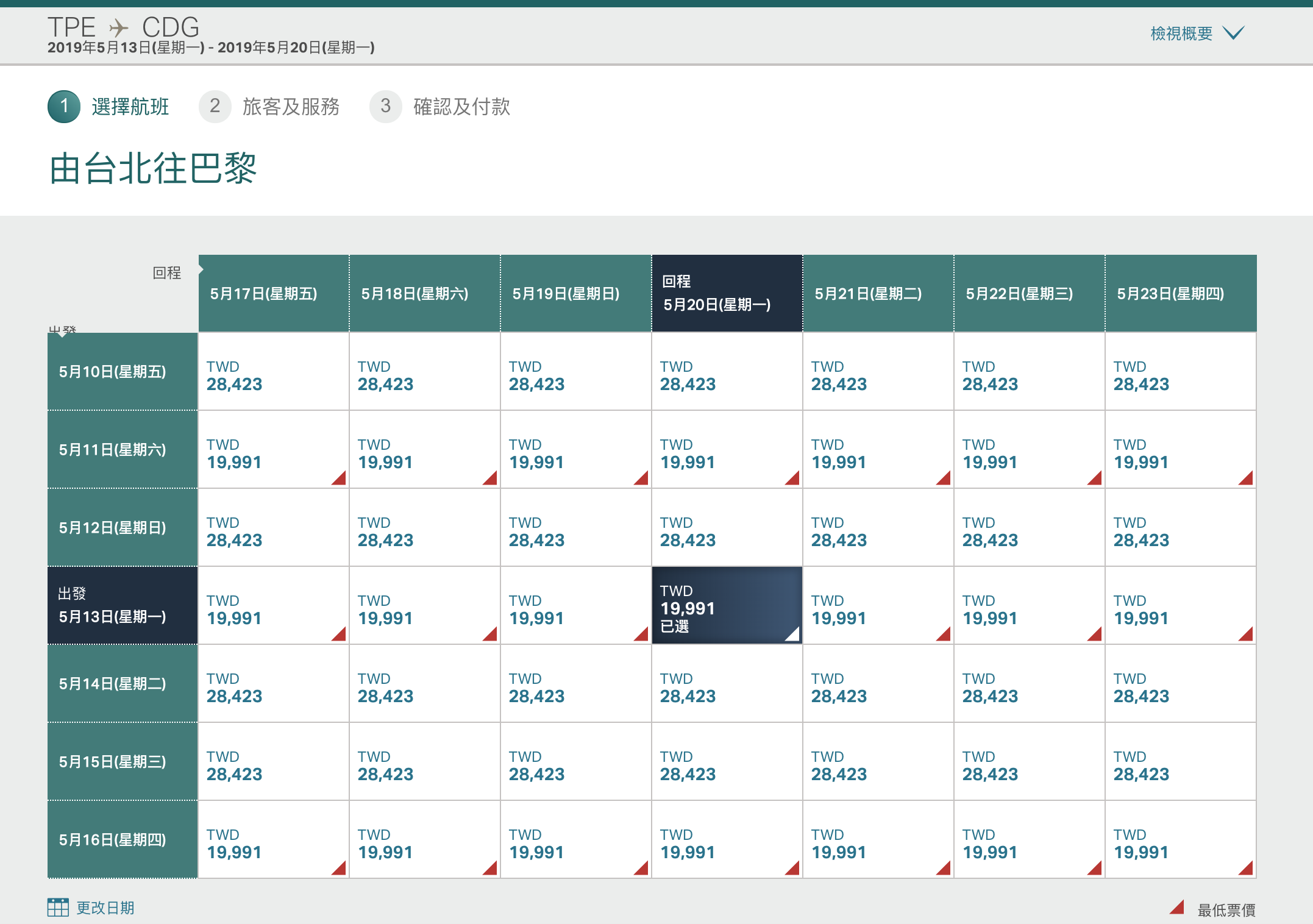Click the plane icon between TPE and CDG
This screenshot has width=1313, height=924.
tap(119, 28)
